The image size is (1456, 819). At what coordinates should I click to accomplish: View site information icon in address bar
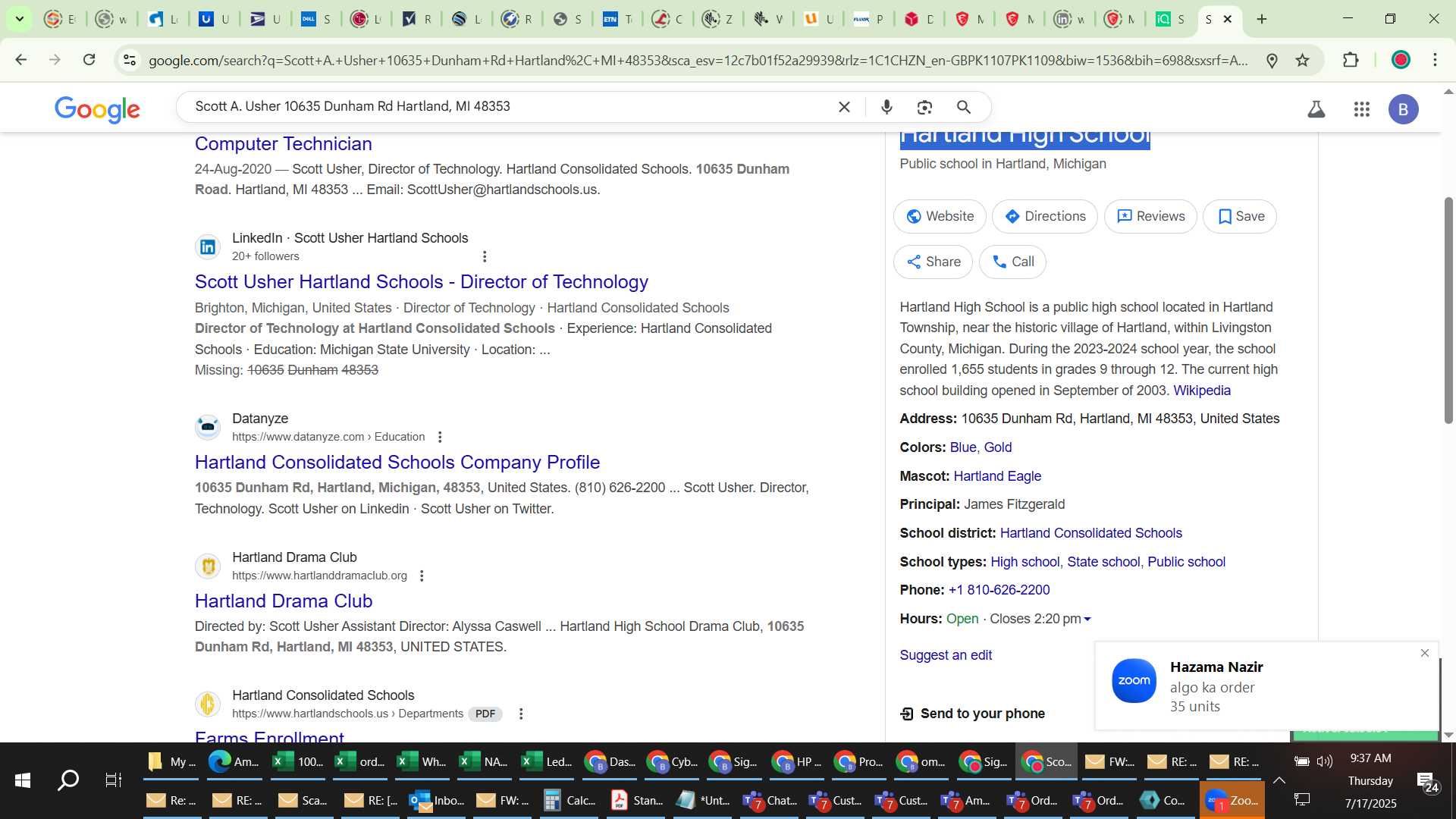[x=130, y=60]
